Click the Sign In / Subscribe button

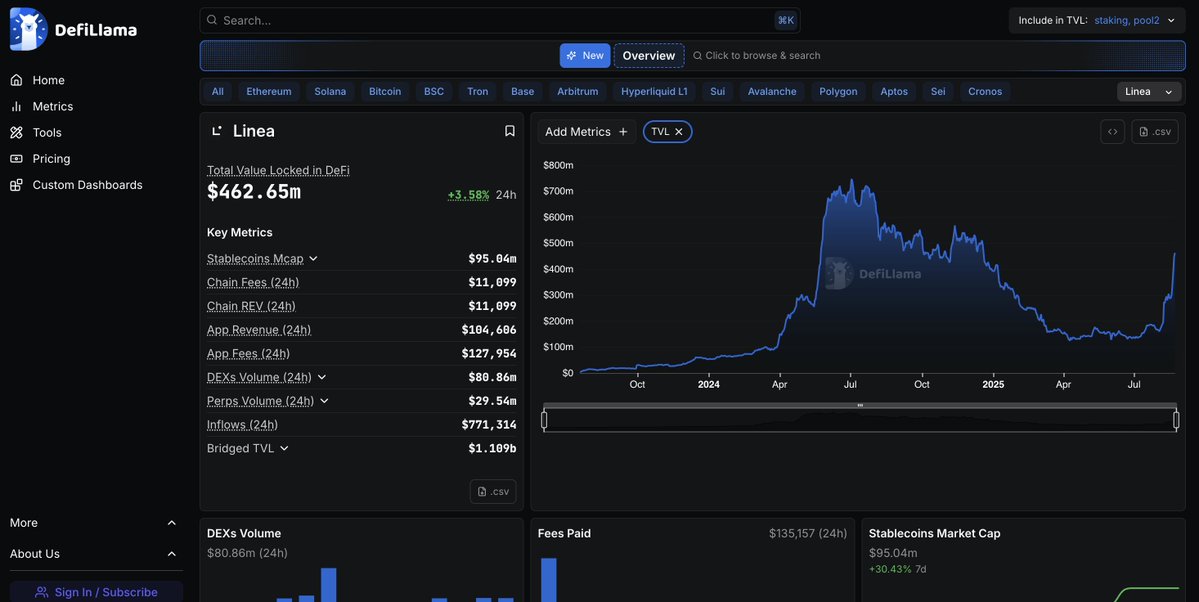(x=96, y=592)
